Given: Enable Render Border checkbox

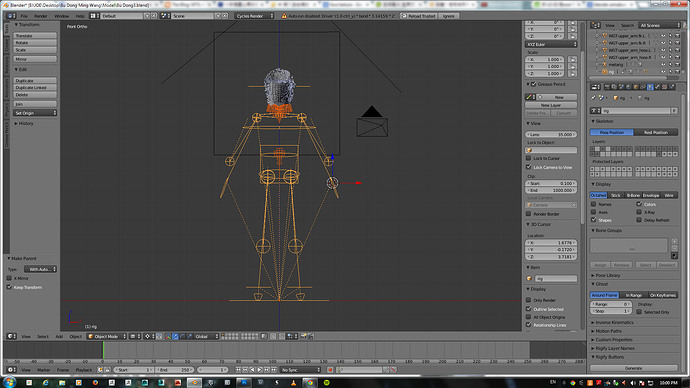Looking at the screenshot, I should (529, 214).
